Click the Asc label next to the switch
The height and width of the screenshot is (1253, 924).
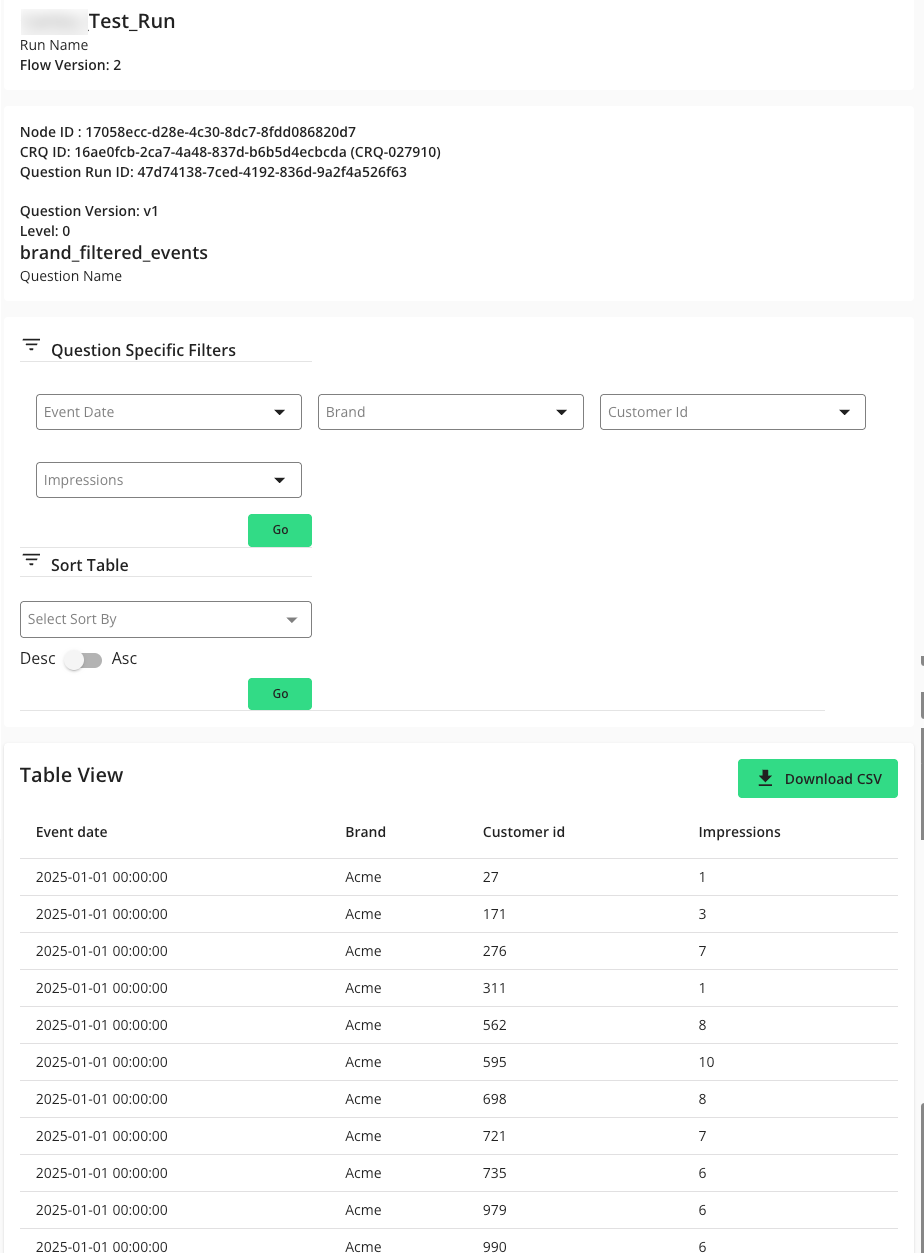[124, 659]
